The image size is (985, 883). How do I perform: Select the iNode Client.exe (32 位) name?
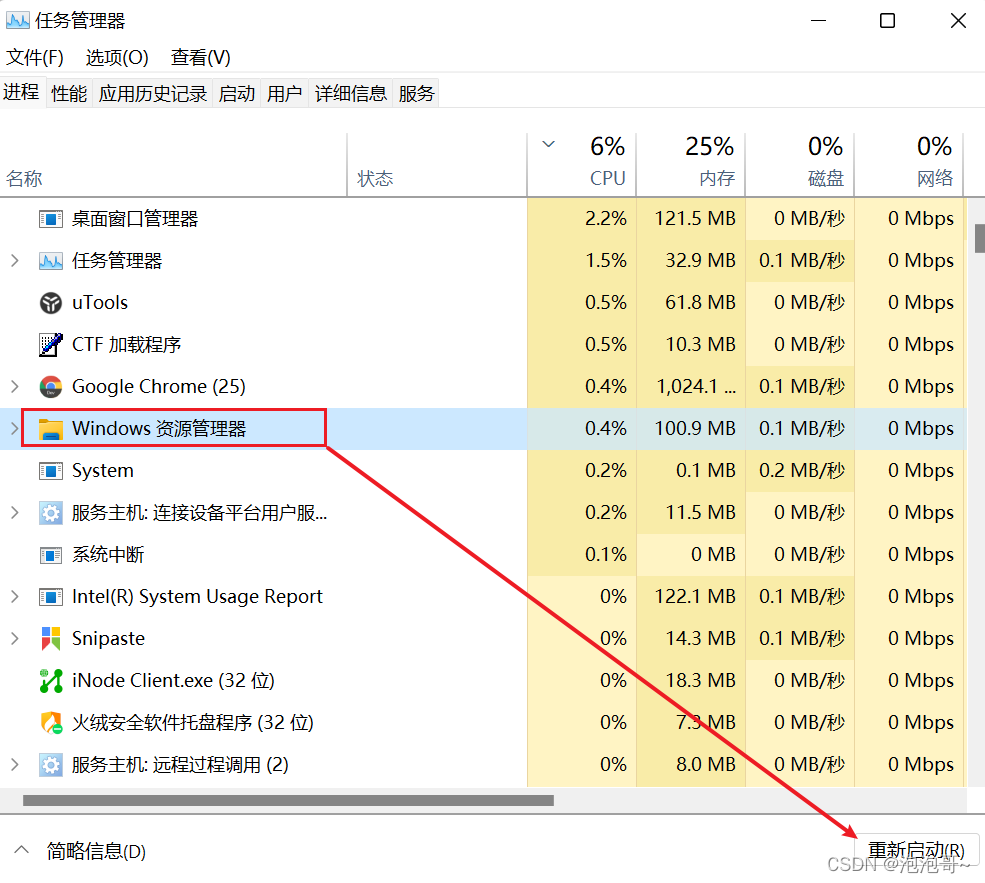click(173, 681)
